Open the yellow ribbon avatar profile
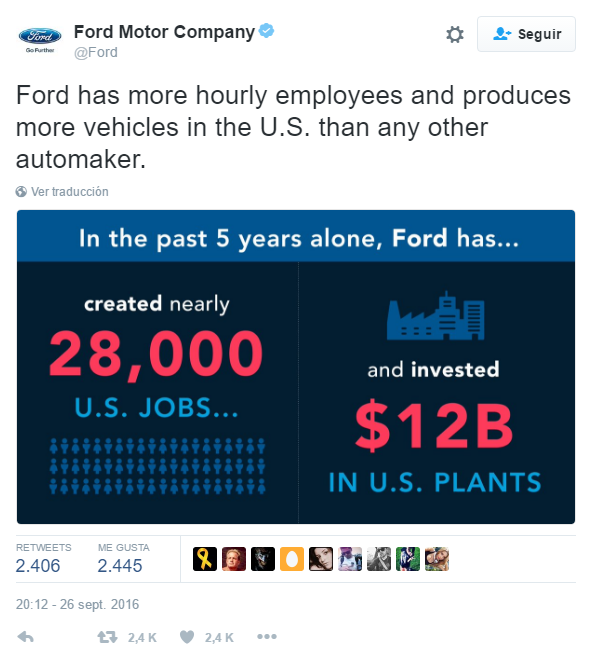603x668 pixels. pos(205,559)
